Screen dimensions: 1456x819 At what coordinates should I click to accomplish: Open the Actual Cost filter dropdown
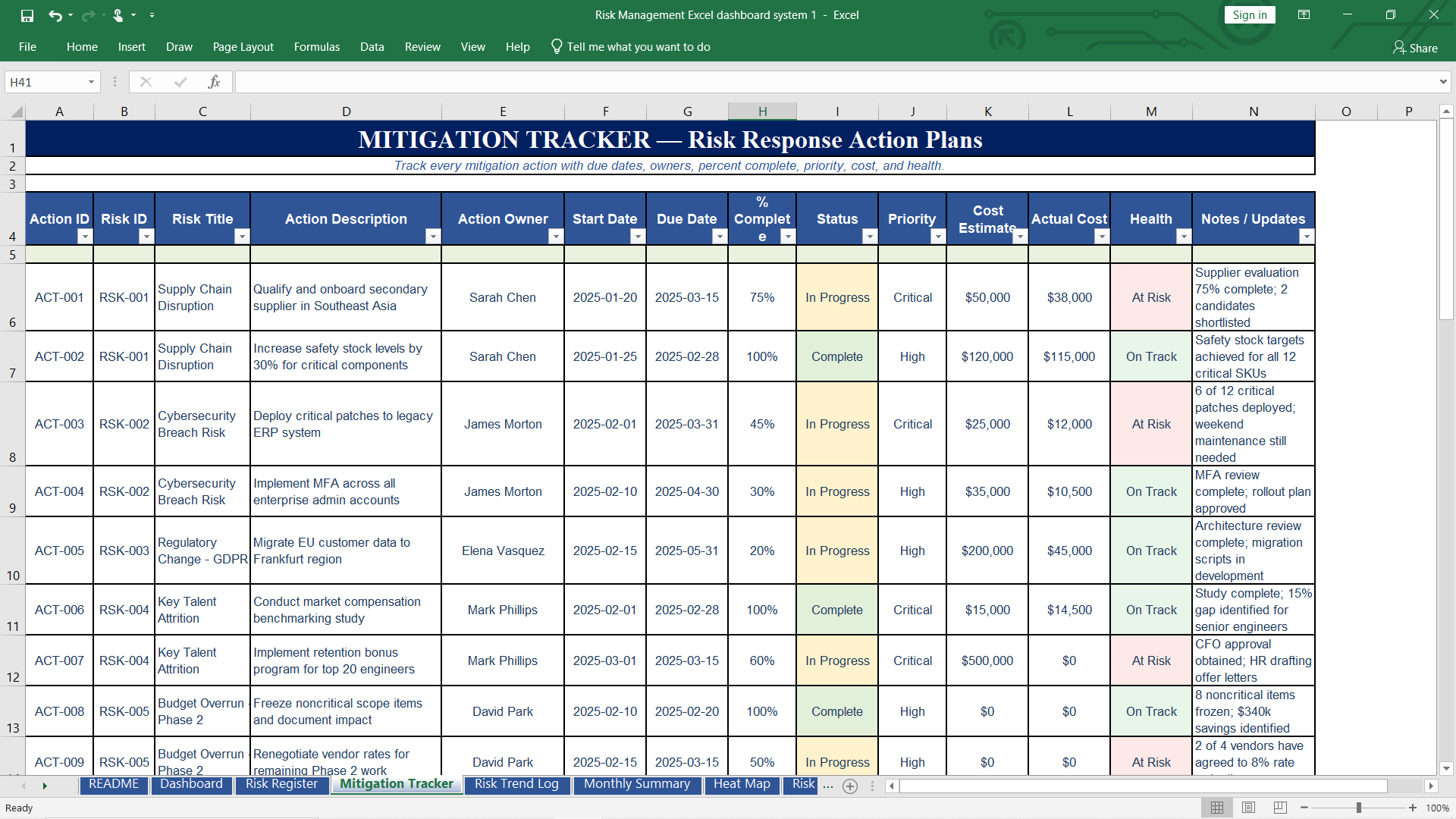click(x=1102, y=237)
